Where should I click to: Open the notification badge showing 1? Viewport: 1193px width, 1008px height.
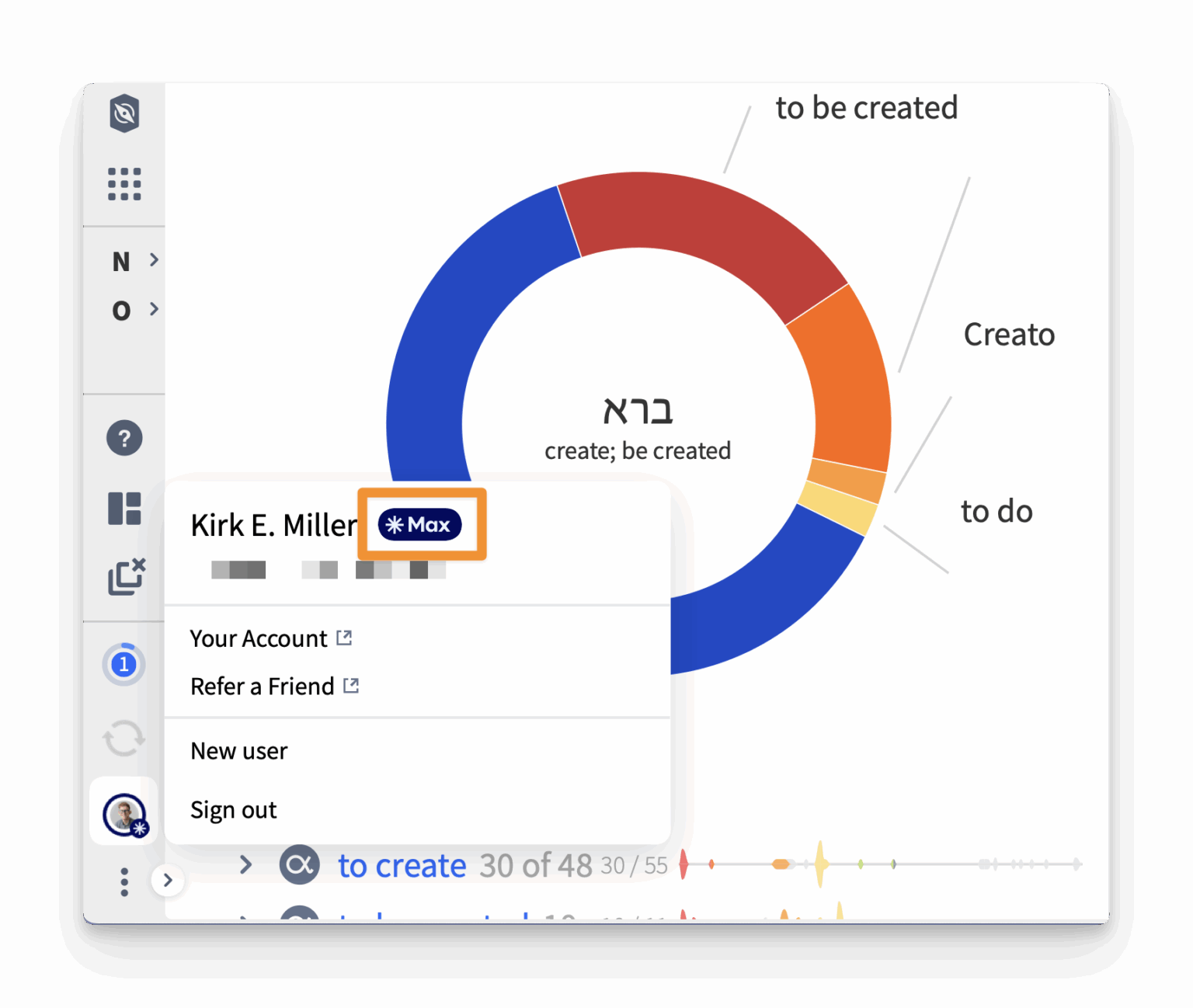tap(123, 665)
